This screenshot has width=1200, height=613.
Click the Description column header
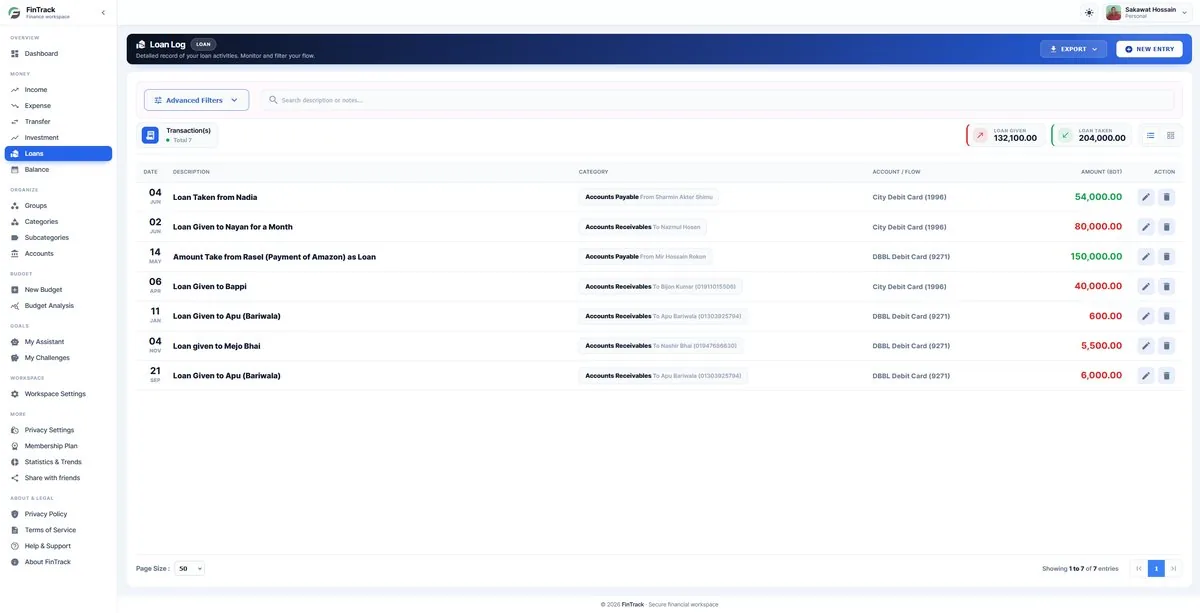pyautogui.click(x=191, y=172)
